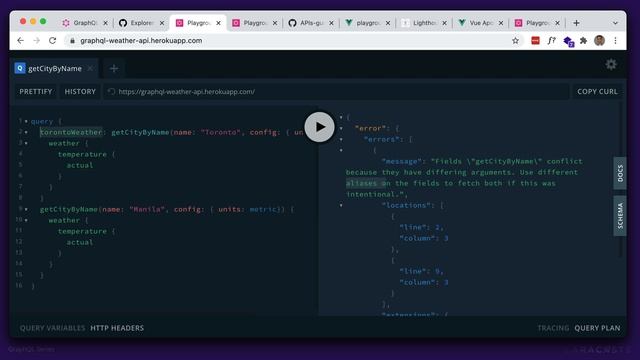Image resolution: width=640 pixels, height=360 pixels.
Task: Open the SCHEMA side panel
Action: pos(620,216)
